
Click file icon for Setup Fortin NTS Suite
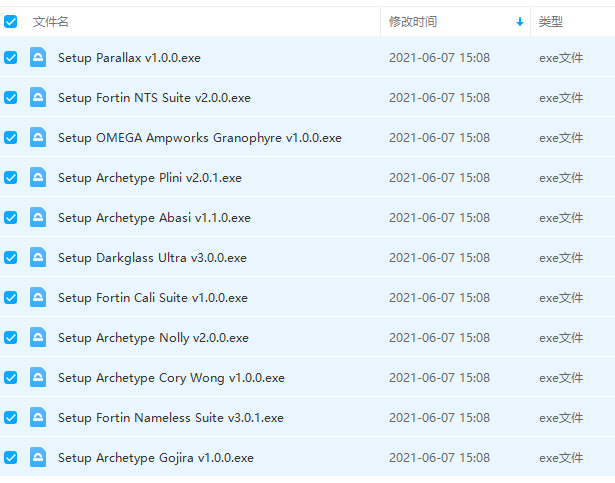(38, 97)
